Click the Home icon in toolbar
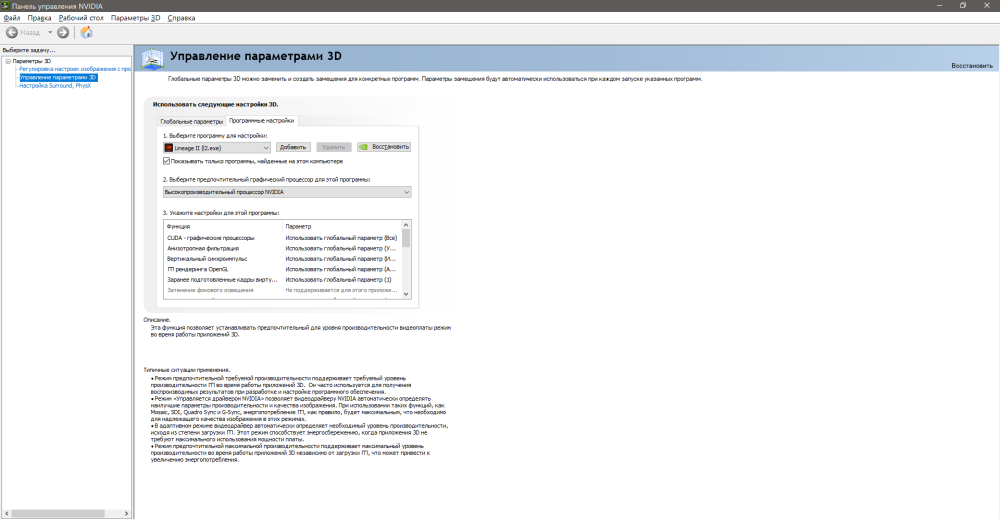This screenshot has width=1000, height=519. point(86,32)
